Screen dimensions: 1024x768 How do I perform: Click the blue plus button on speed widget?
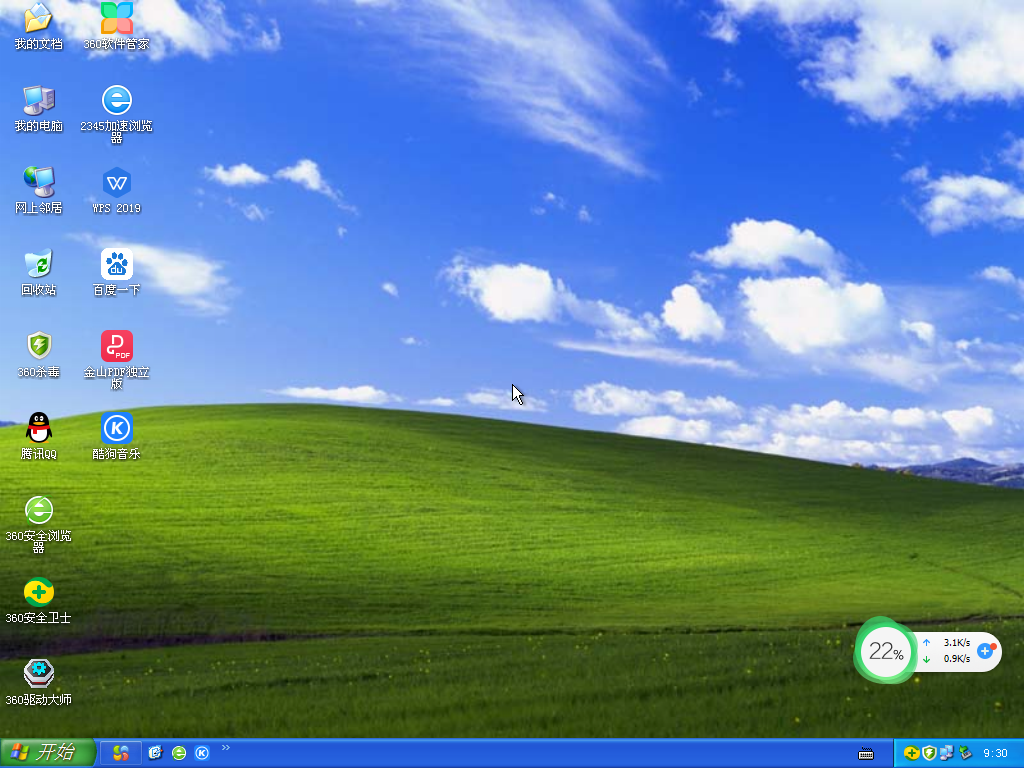tap(986, 651)
